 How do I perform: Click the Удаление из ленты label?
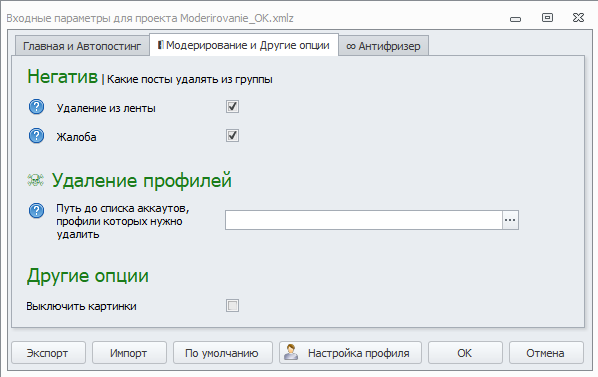(x=106, y=108)
